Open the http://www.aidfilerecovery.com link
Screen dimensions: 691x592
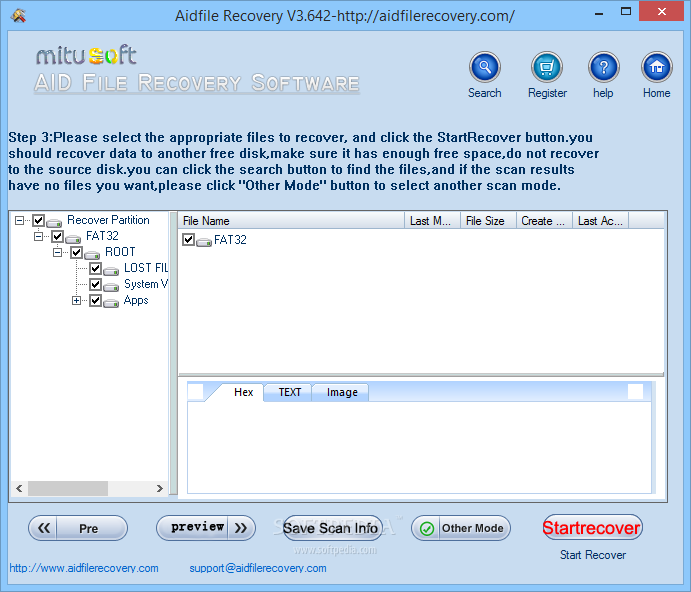point(84,568)
